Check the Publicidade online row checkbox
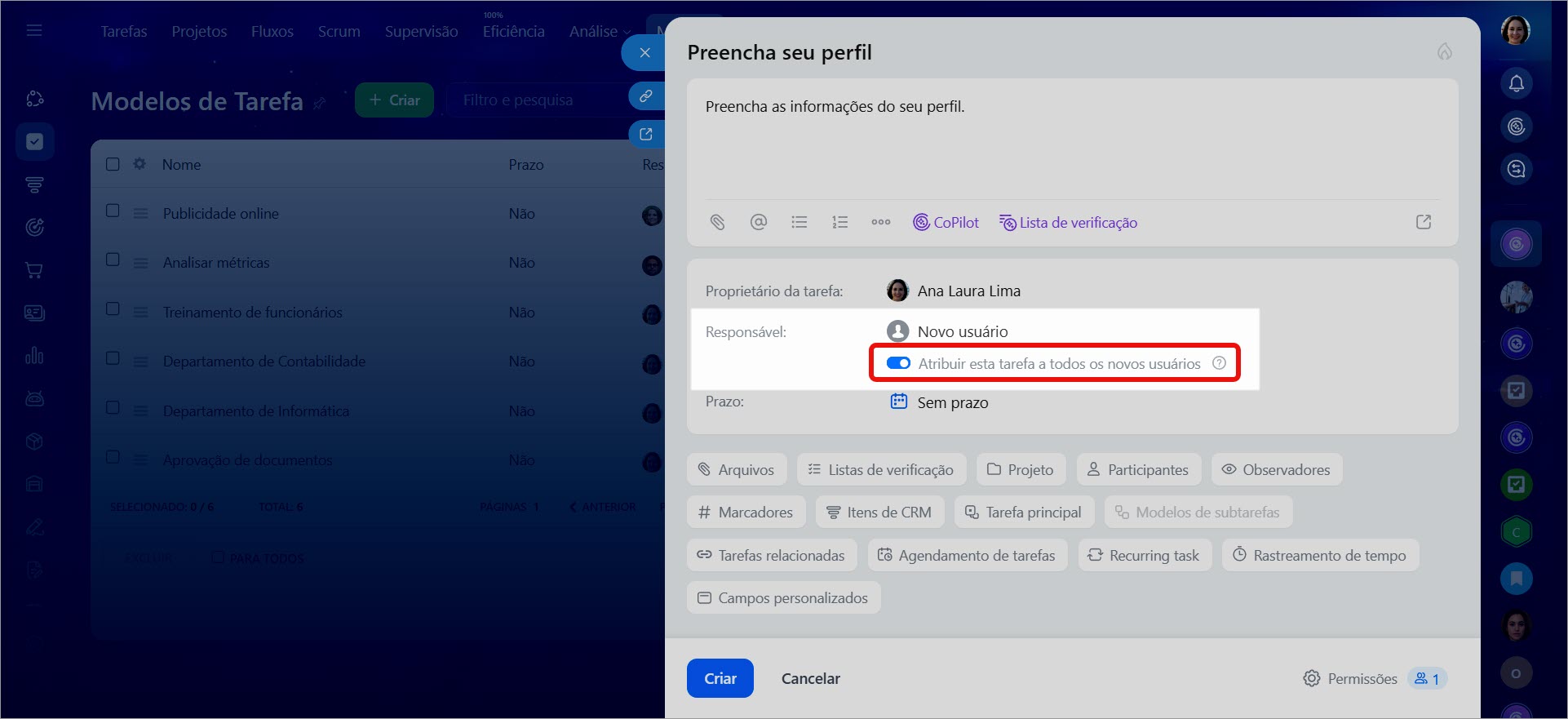The image size is (1568, 719). (113, 211)
